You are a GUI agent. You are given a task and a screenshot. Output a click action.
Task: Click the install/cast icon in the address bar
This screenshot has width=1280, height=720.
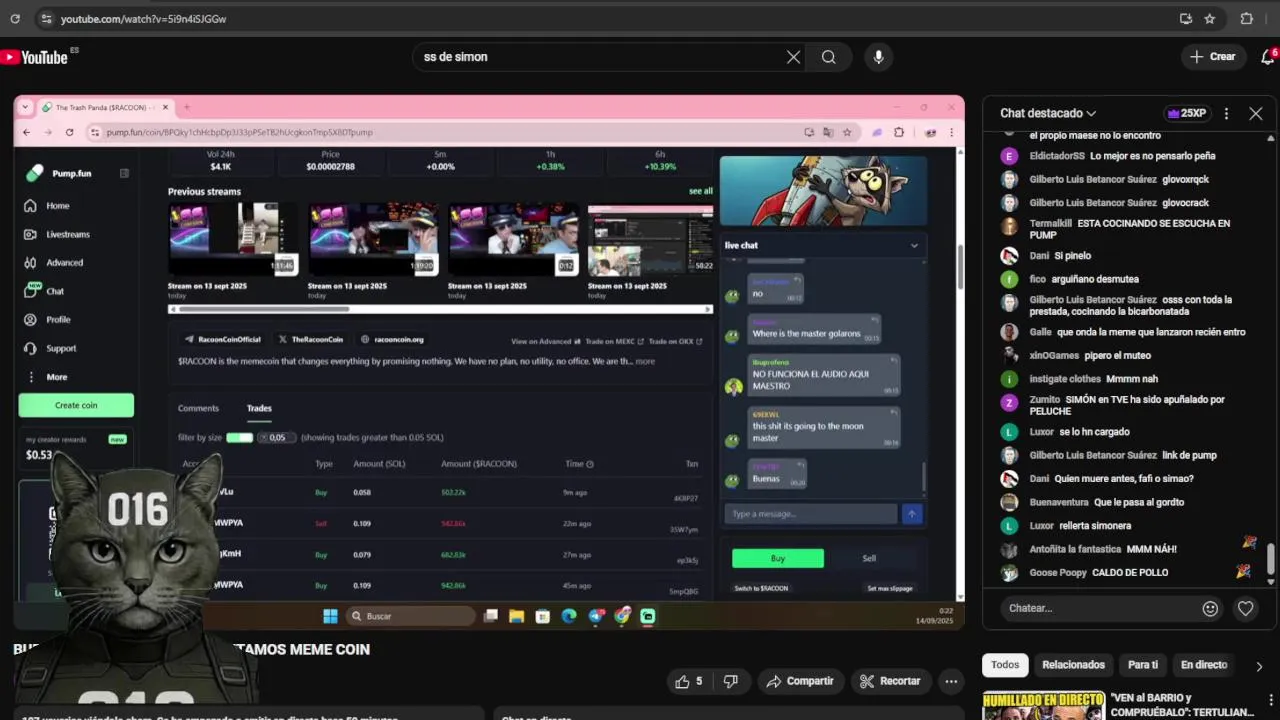tap(1186, 18)
